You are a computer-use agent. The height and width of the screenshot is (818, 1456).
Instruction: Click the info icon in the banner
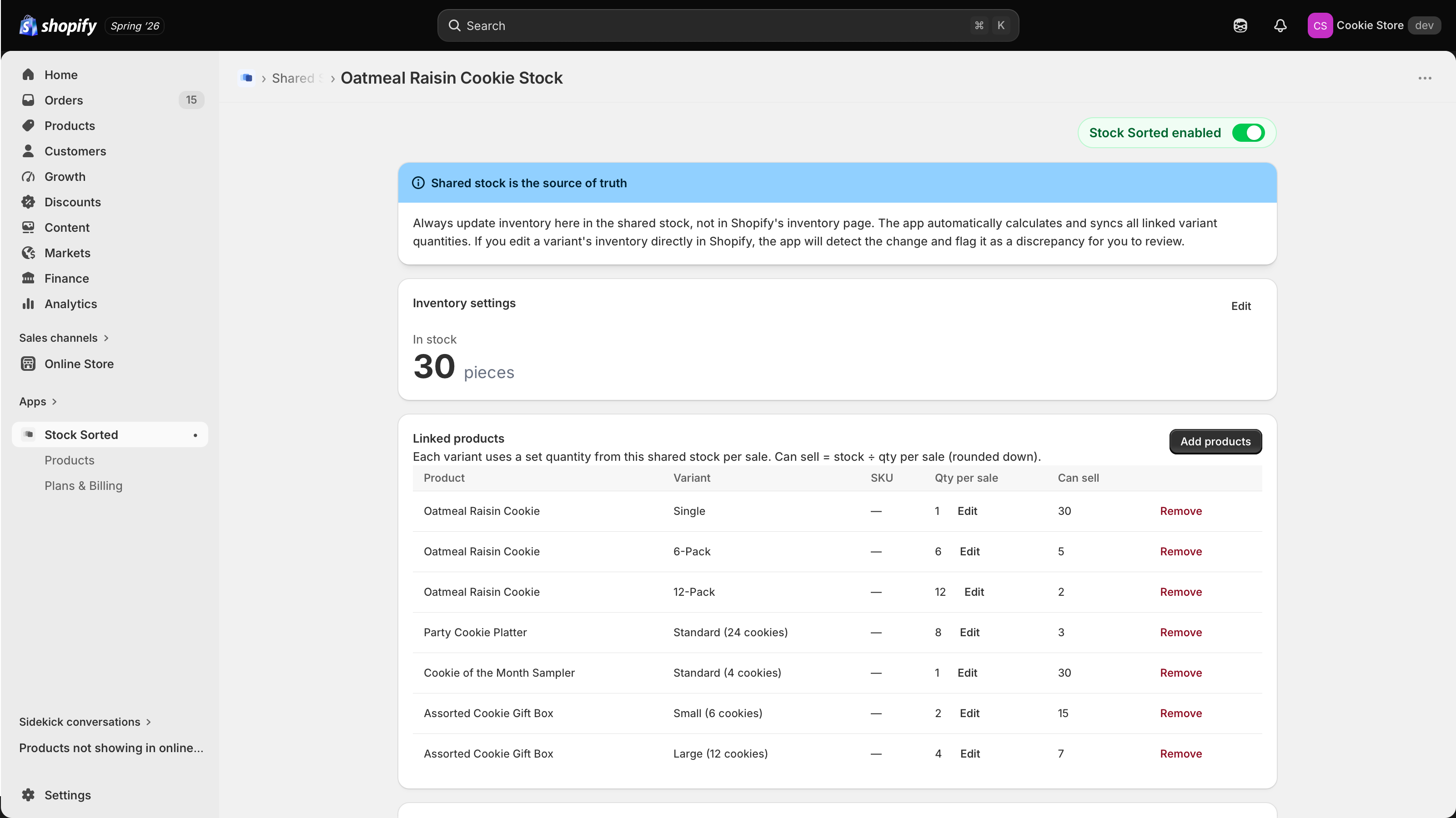(418, 183)
